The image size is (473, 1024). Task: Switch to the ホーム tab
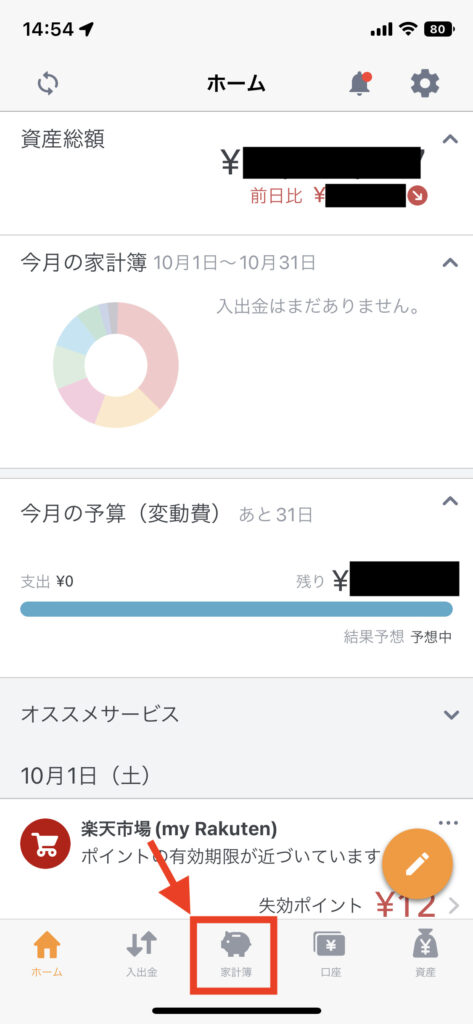point(47,954)
